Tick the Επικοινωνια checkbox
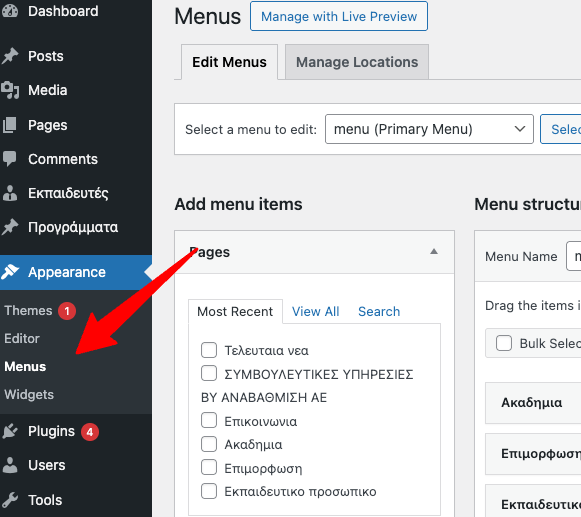 pyautogui.click(x=209, y=421)
